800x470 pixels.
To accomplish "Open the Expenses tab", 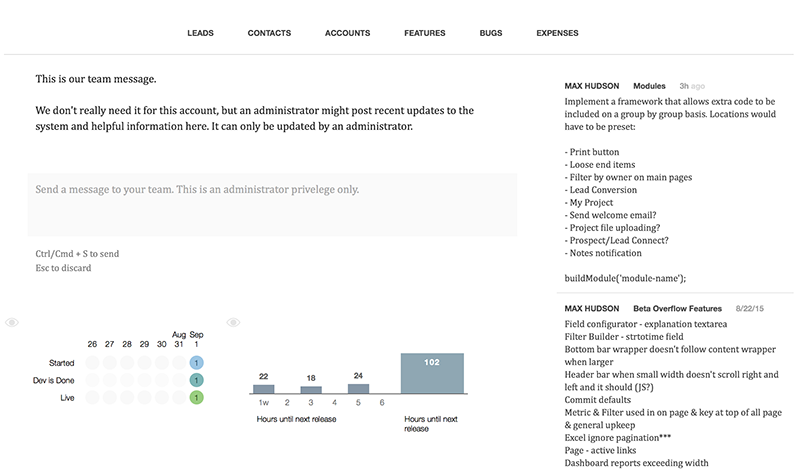I will 557,33.
